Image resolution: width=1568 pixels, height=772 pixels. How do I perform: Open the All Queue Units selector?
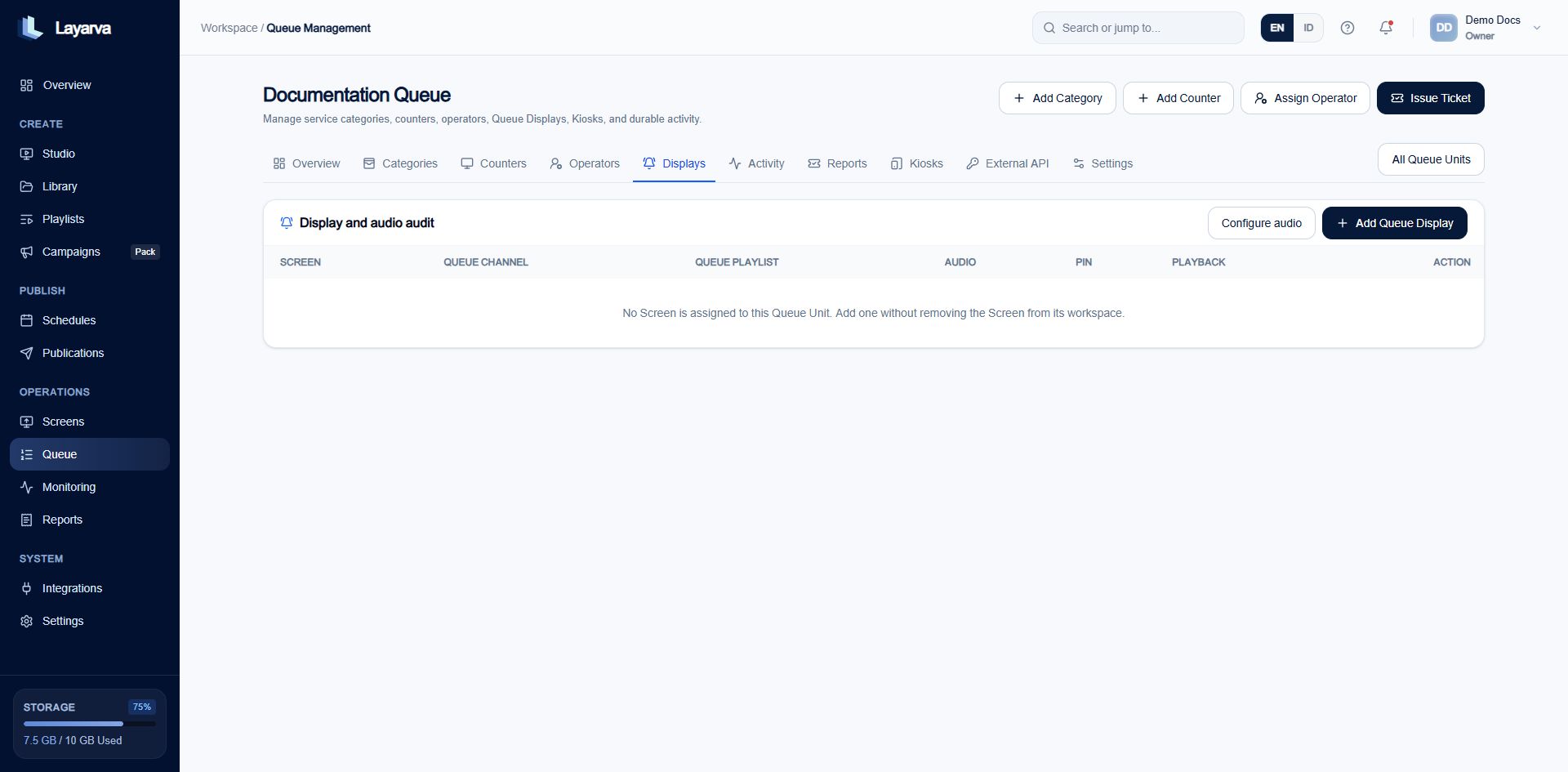point(1431,159)
